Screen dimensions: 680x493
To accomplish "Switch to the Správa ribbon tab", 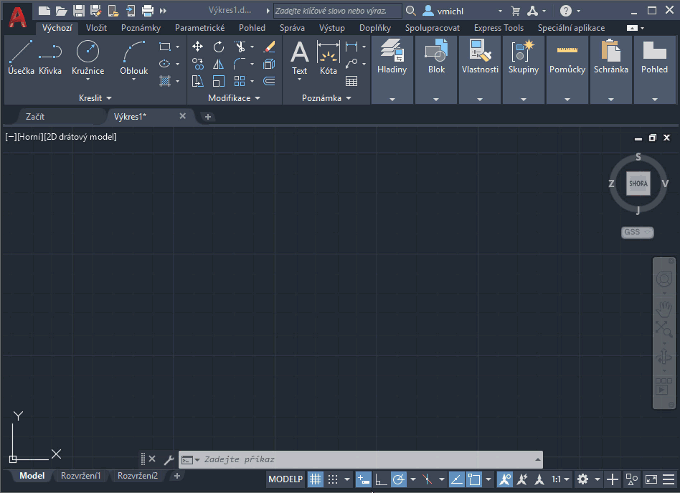I will click(x=292, y=28).
